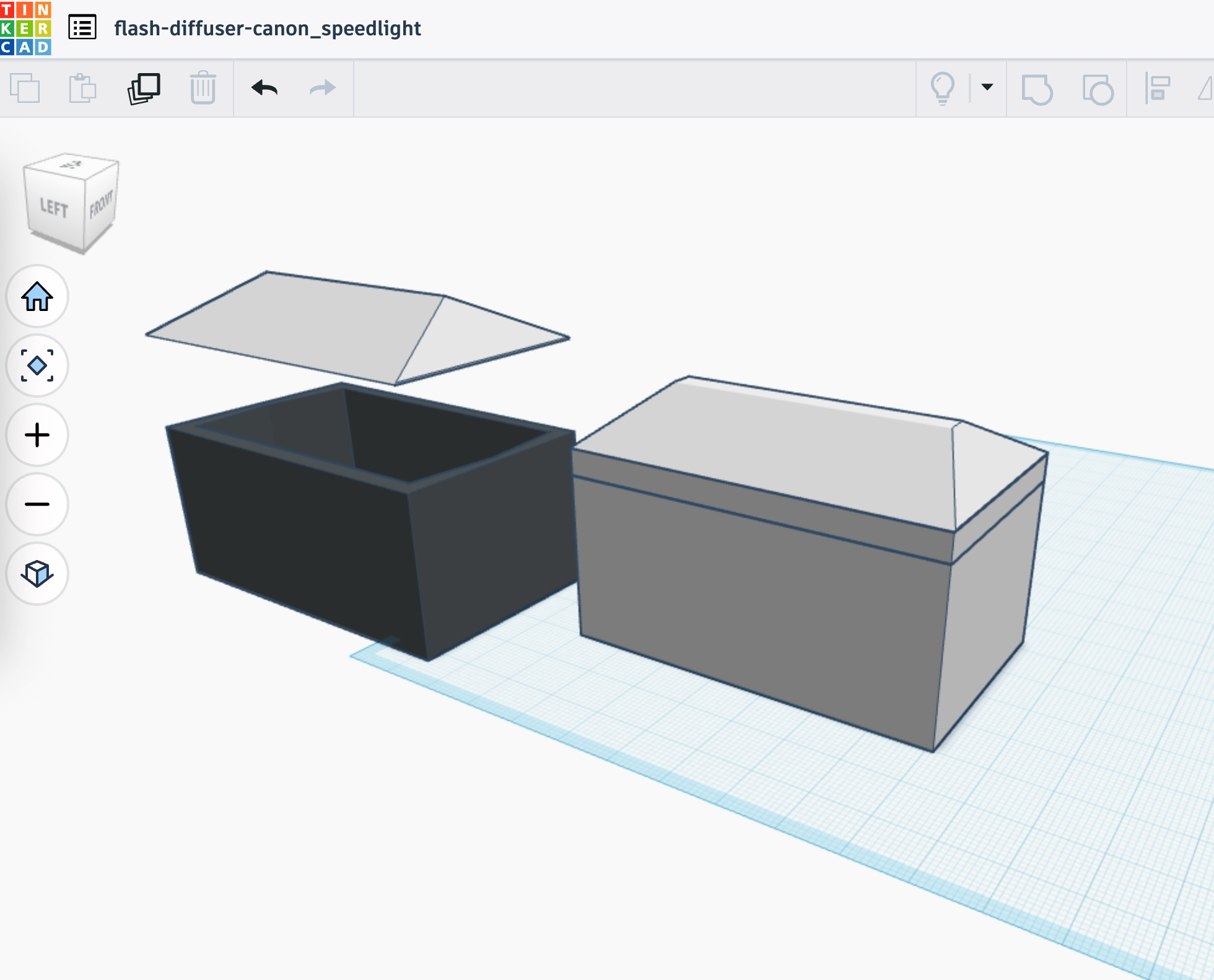
Task: Click the Ungroup shapes icon
Action: coord(1098,89)
